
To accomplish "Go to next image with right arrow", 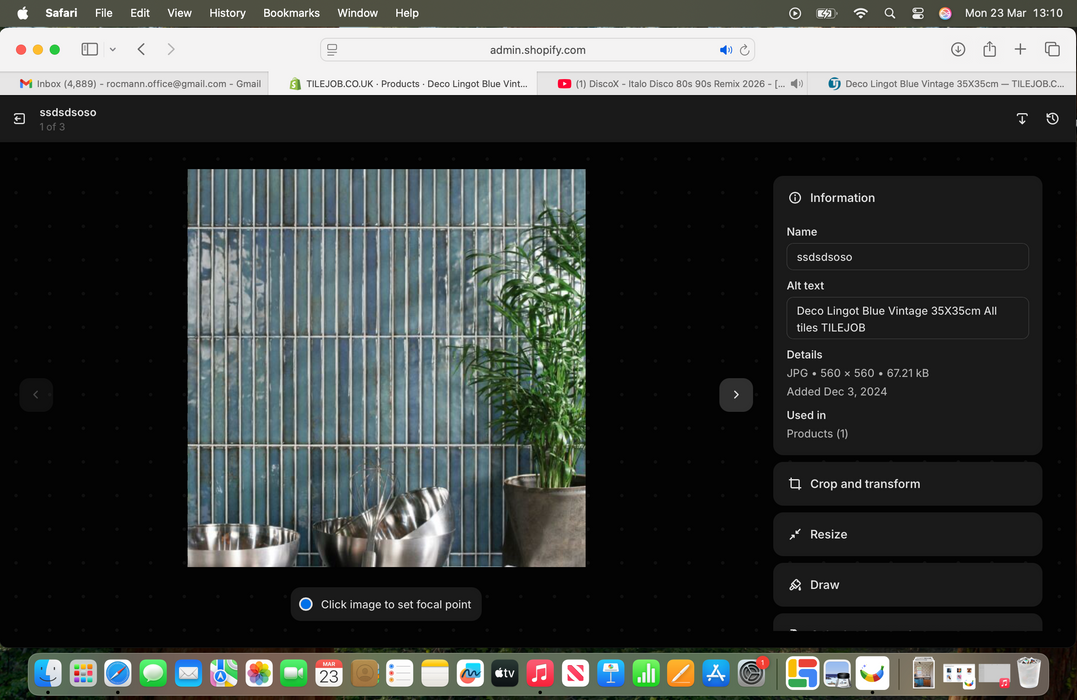I will click(736, 395).
